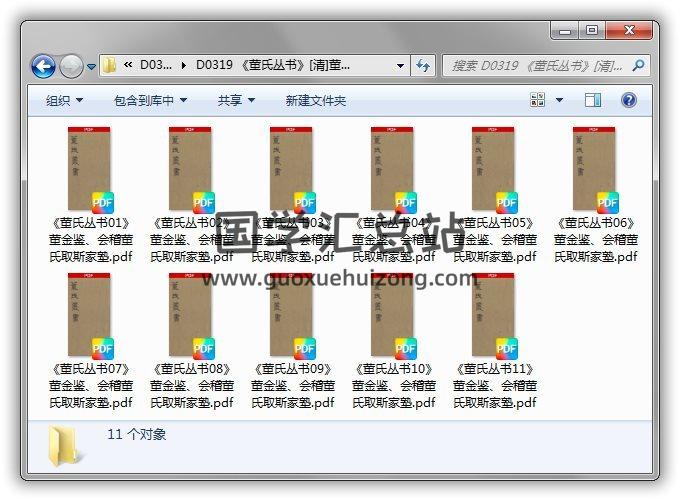
Task: Click the 新建文件夹 button
Action: [316, 100]
